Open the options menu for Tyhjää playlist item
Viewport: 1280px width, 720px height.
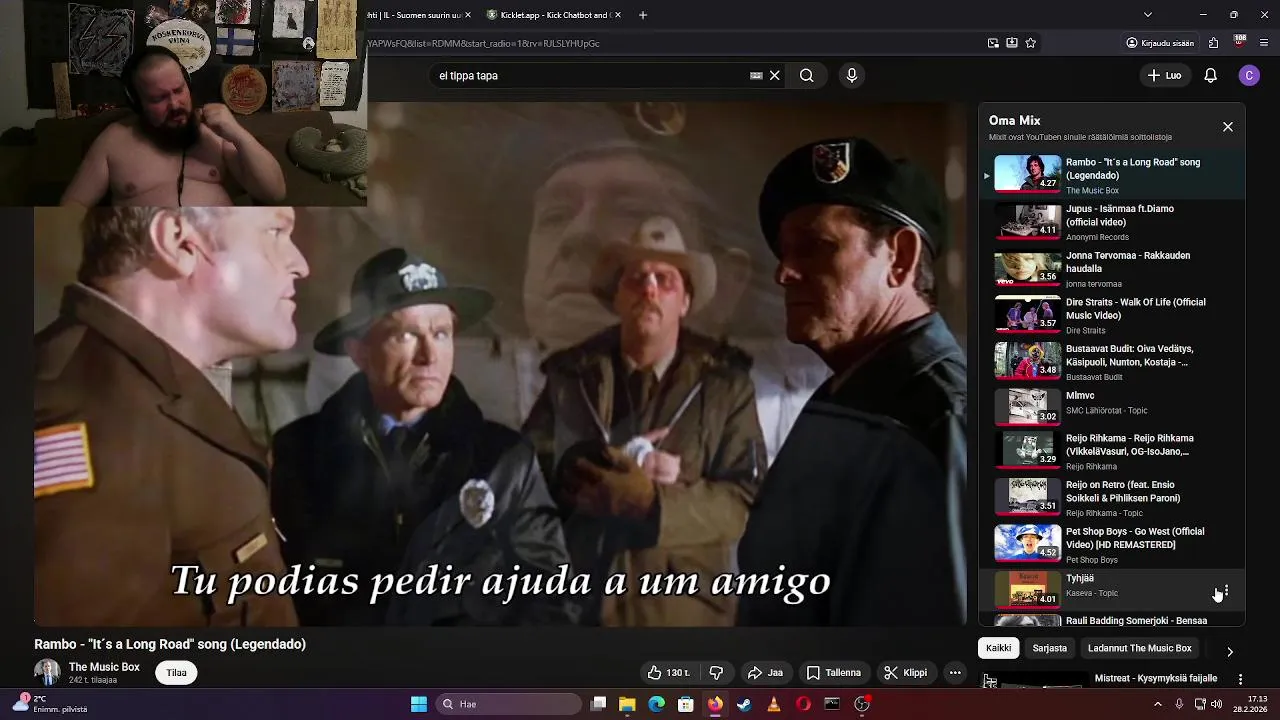(1226, 591)
